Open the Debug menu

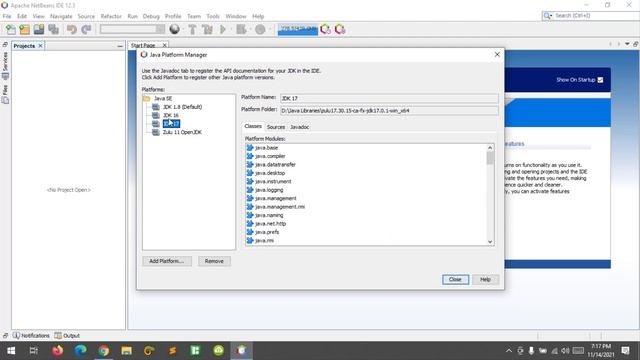[151, 16]
